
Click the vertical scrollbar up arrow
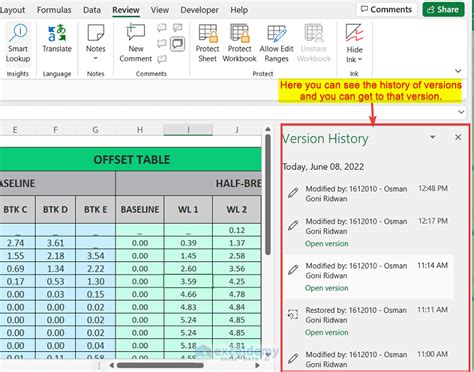pyautogui.click(x=268, y=129)
